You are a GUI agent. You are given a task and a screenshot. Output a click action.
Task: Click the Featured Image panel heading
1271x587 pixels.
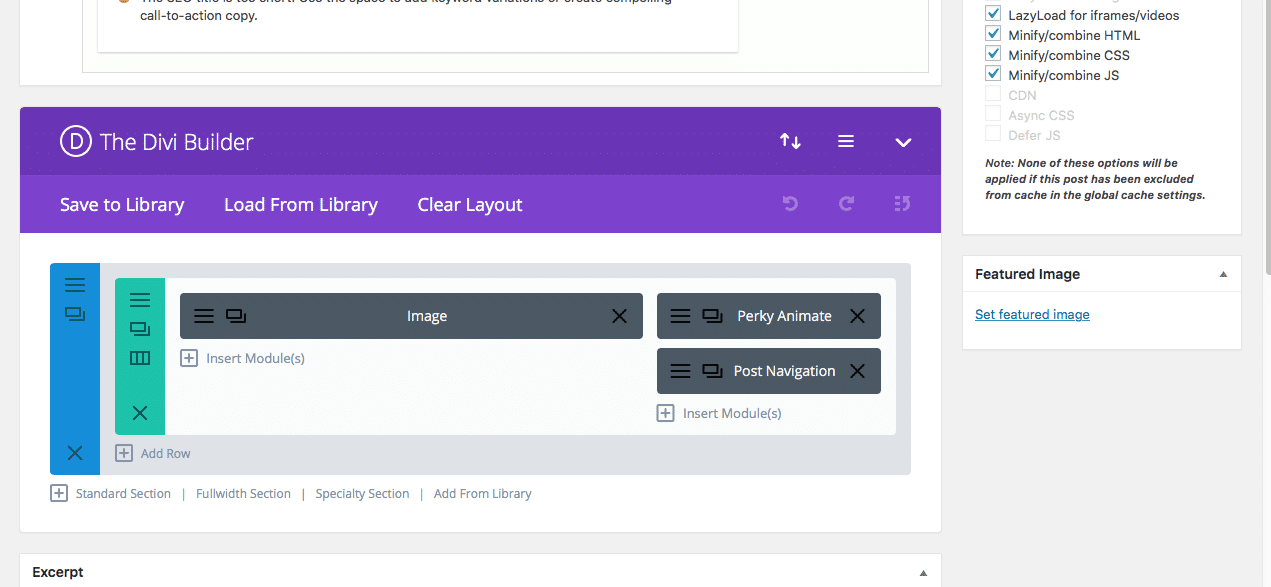(x=1027, y=274)
